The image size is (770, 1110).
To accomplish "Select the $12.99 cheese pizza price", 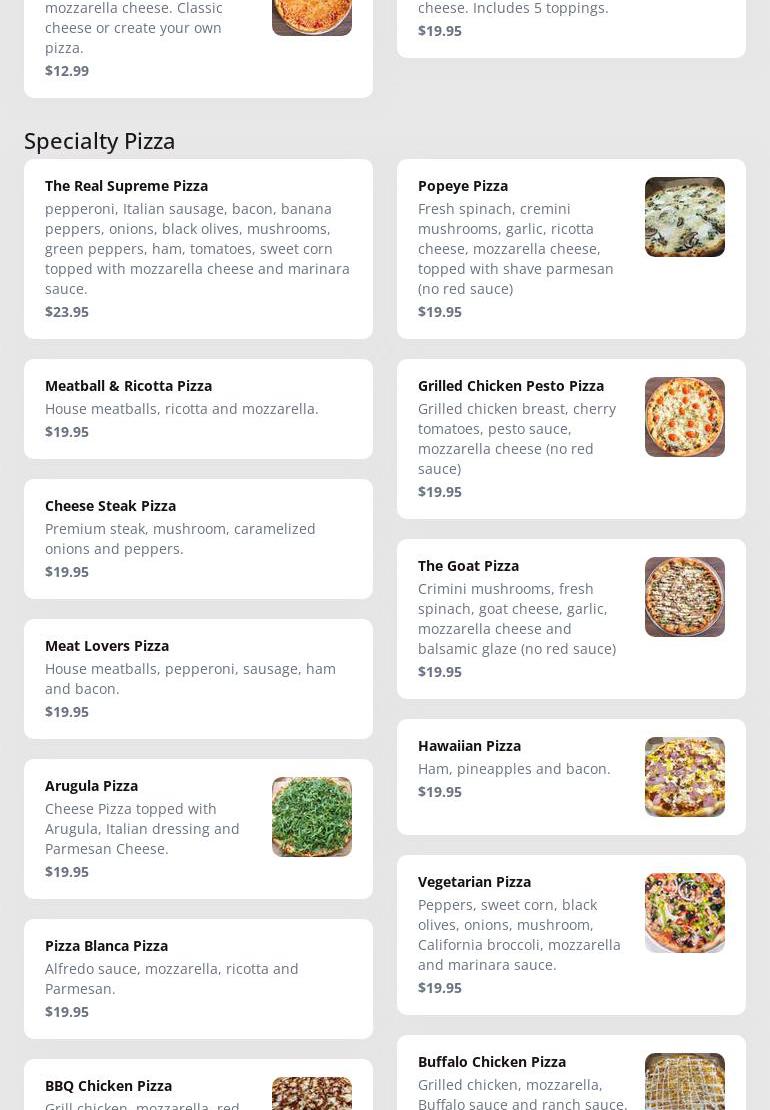I will point(67,71).
